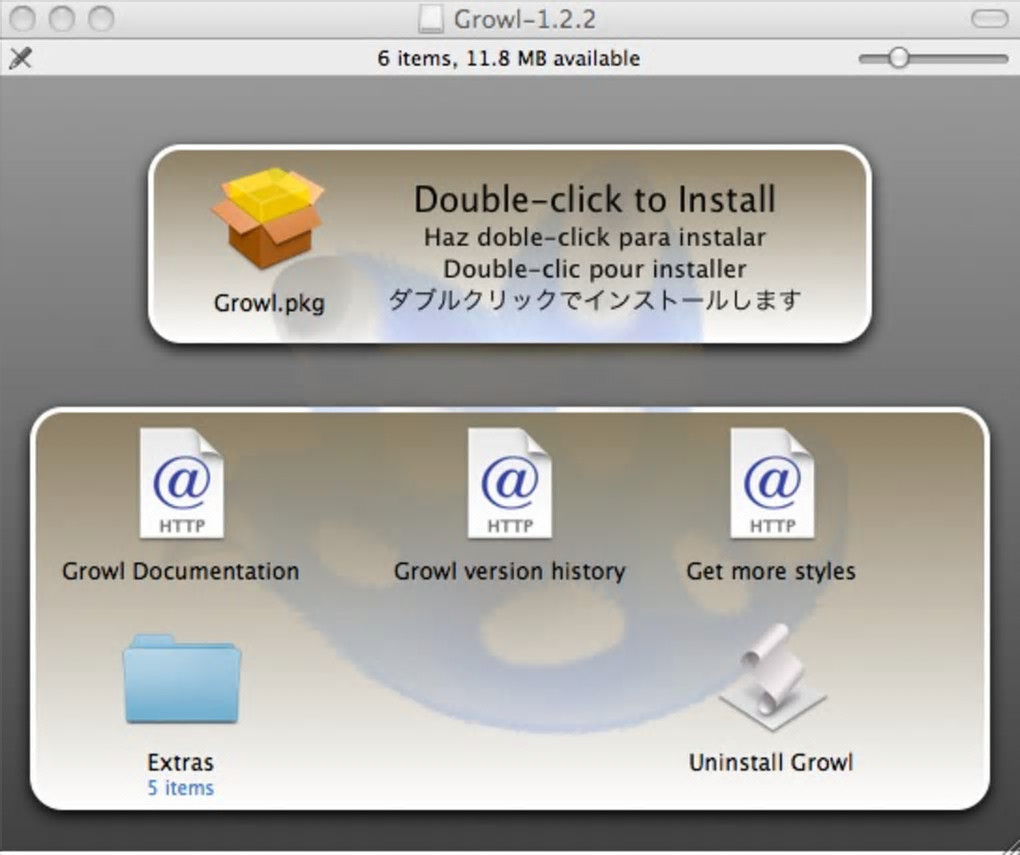This screenshot has width=1020, height=855.
Task: Open the Growl Documentation HTTP link file
Action: 181,483
